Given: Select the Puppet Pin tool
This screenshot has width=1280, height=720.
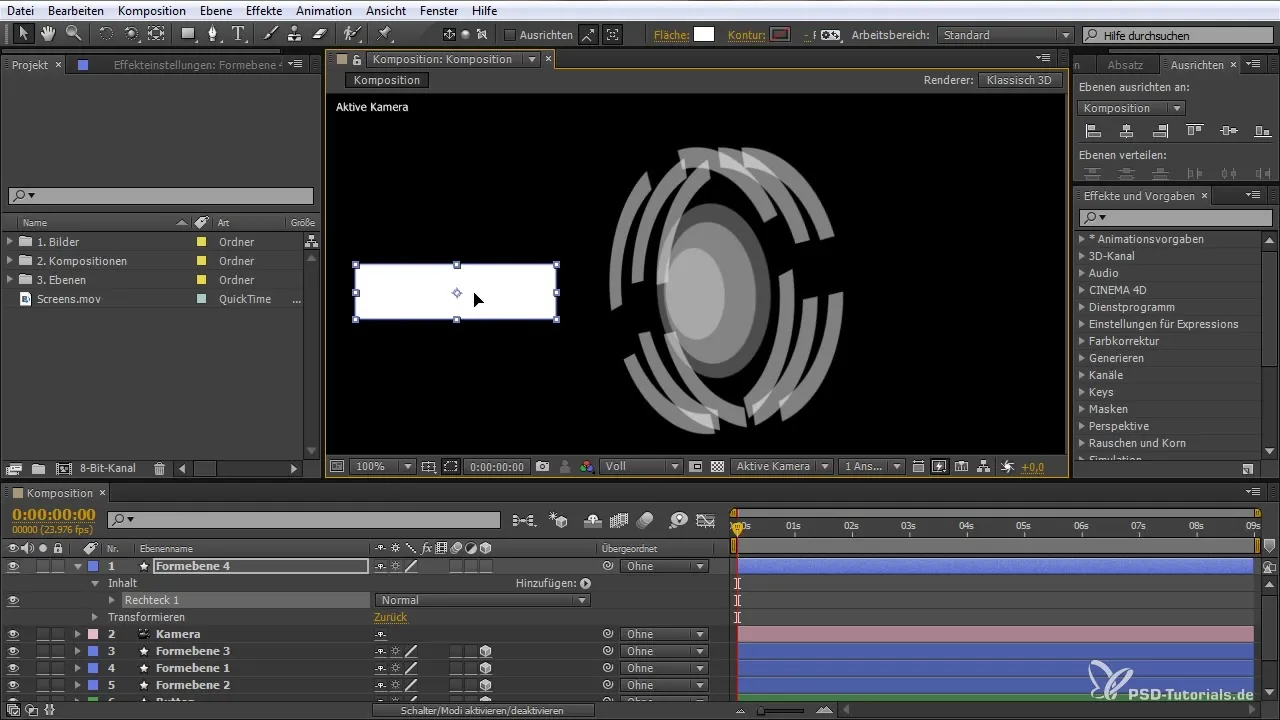Looking at the screenshot, I should [x=385, y=33].
